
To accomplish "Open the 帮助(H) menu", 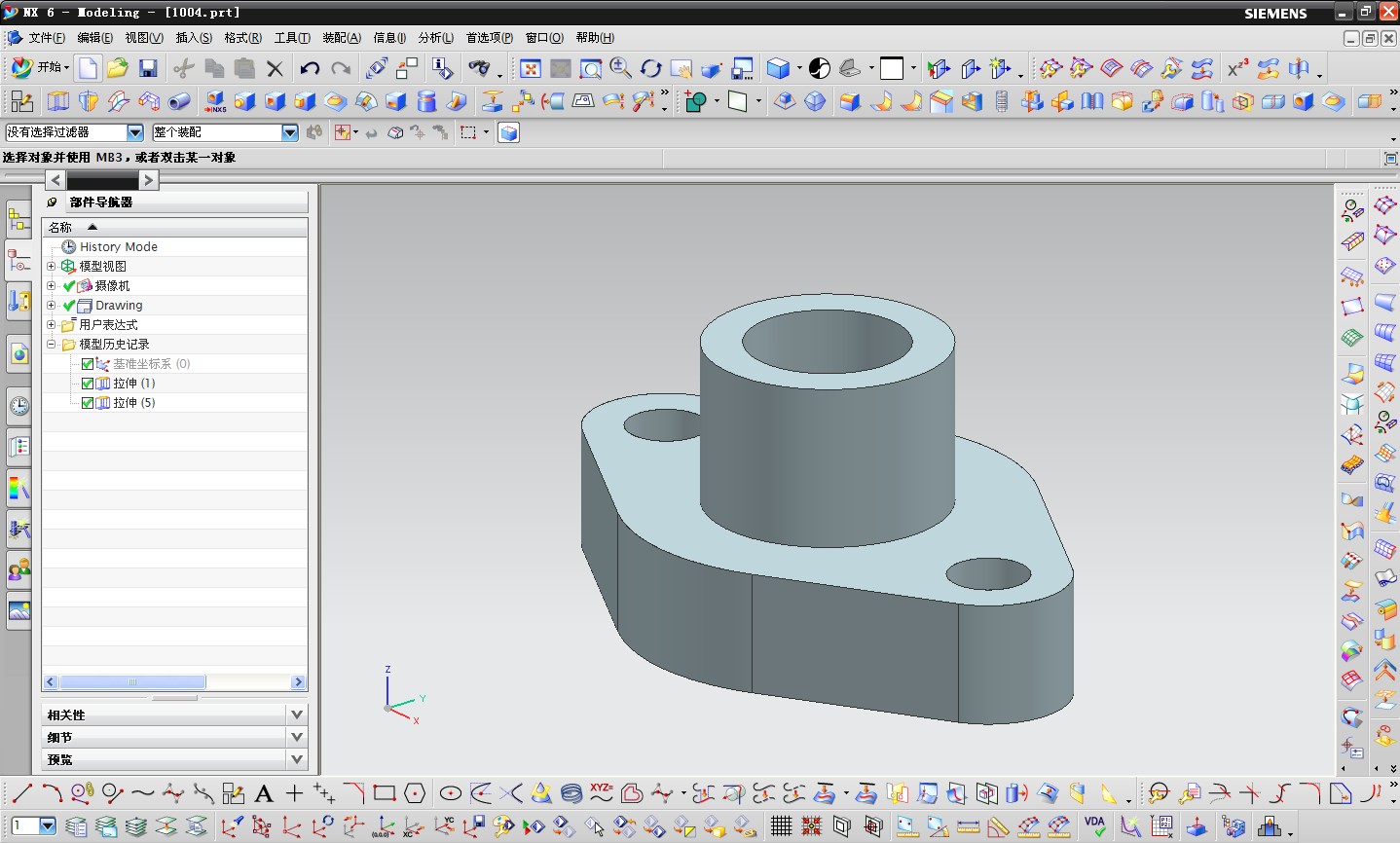I will tap(595, 38).
